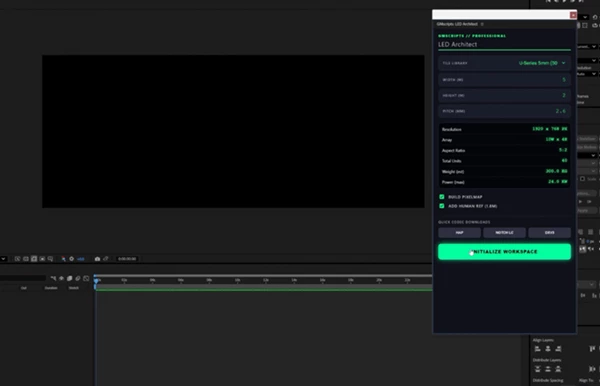Click the second icon in viewer bottom toolbar
The height and width of the screenshot is (386, 600).
click(26, 259)
